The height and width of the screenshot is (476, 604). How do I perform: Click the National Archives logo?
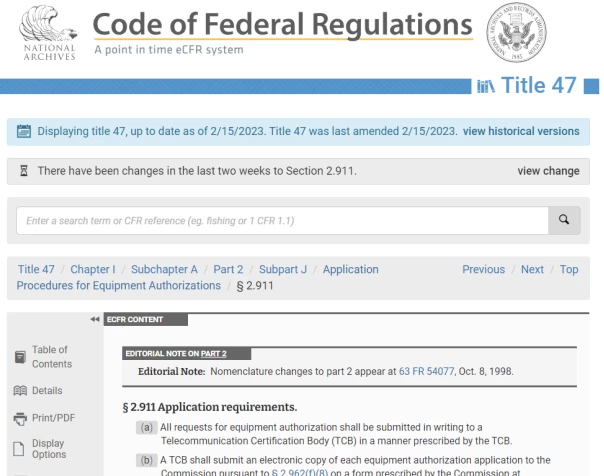[x=49, y=33]
